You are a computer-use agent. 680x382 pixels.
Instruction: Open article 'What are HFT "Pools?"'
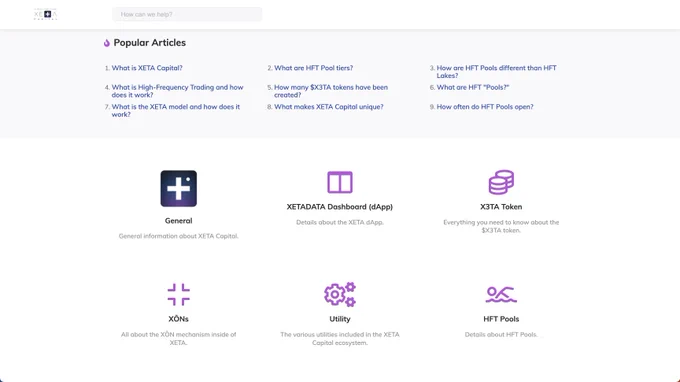(473, 87)
